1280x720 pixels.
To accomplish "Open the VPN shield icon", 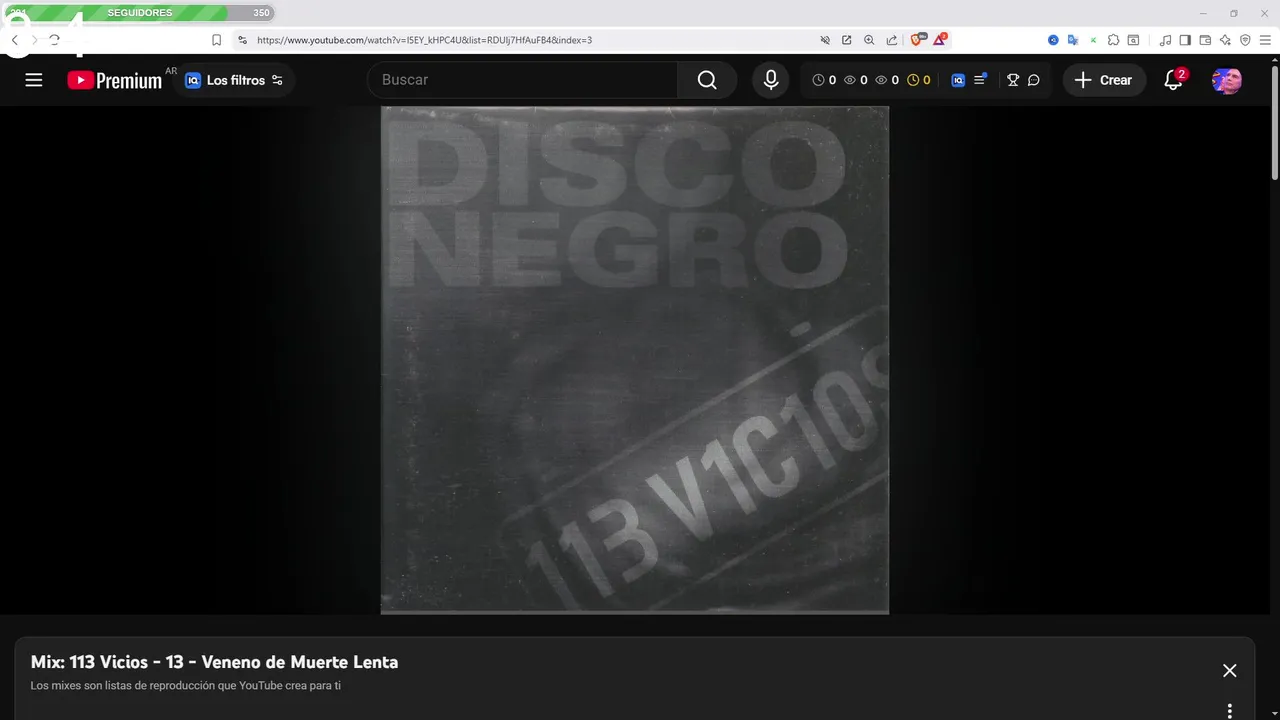I will coord(1245,40).
